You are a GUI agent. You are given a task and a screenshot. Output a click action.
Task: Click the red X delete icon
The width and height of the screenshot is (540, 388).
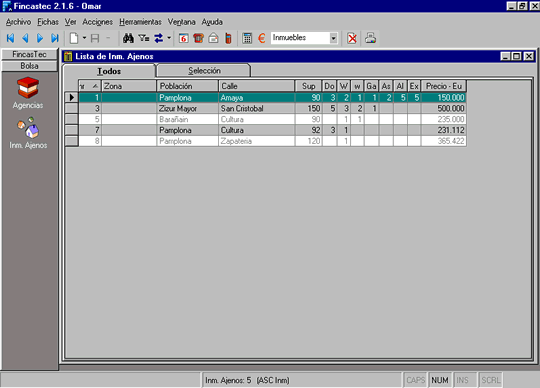coord(352,38)
